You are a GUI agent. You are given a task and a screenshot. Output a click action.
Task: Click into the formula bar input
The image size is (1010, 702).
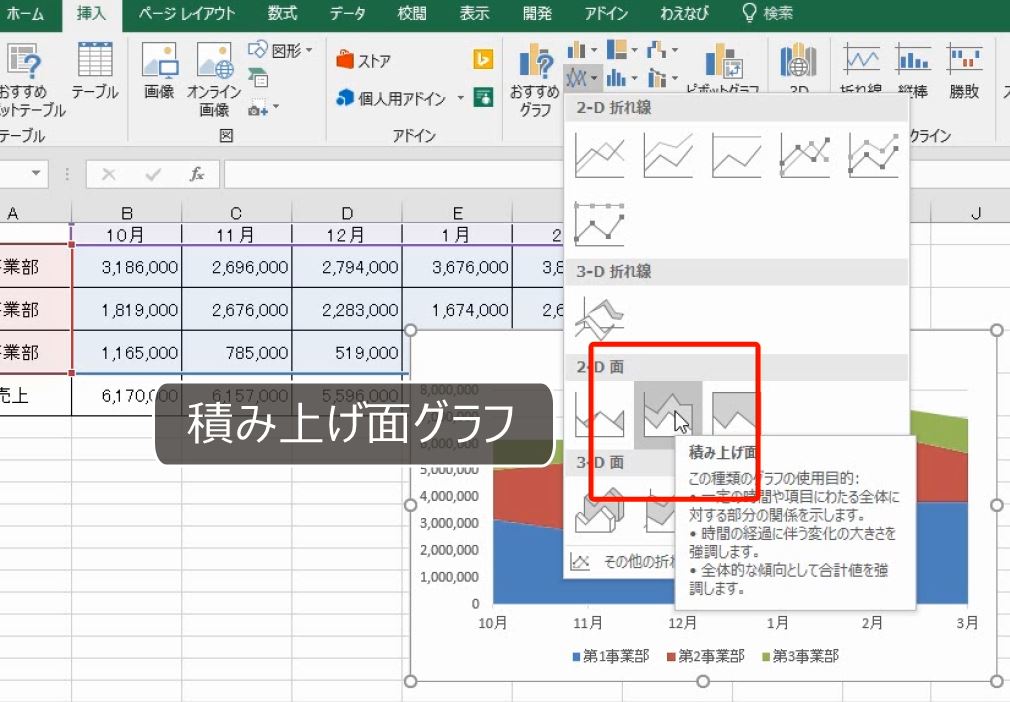tap(393, 174)
